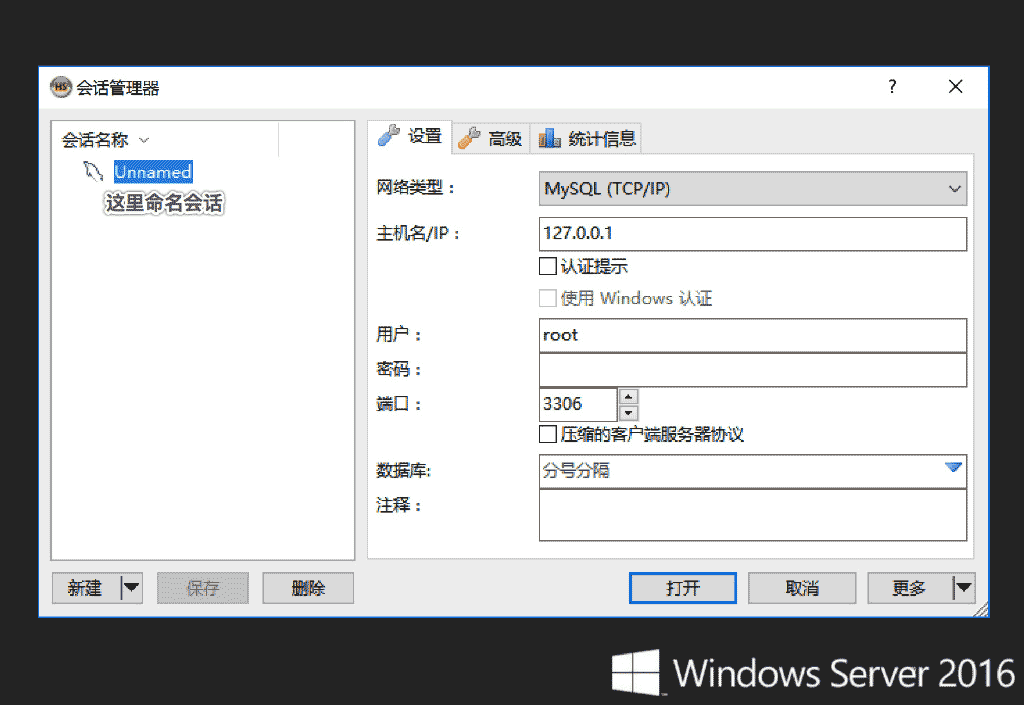Click the HeidiSQL logo in the title bar
Screen dimensions: 1024x705
coord(61,86)
